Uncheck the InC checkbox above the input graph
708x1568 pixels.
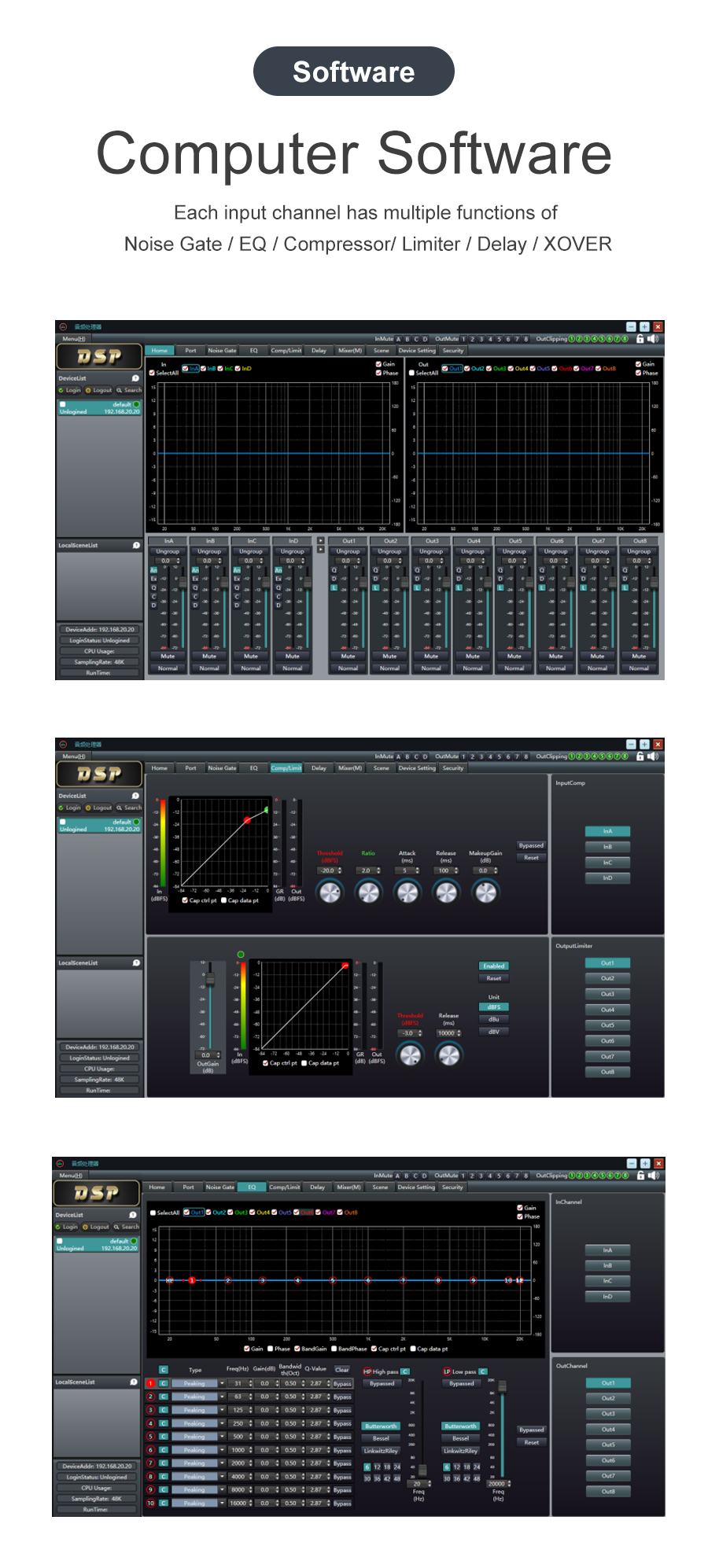coord(220,368)
